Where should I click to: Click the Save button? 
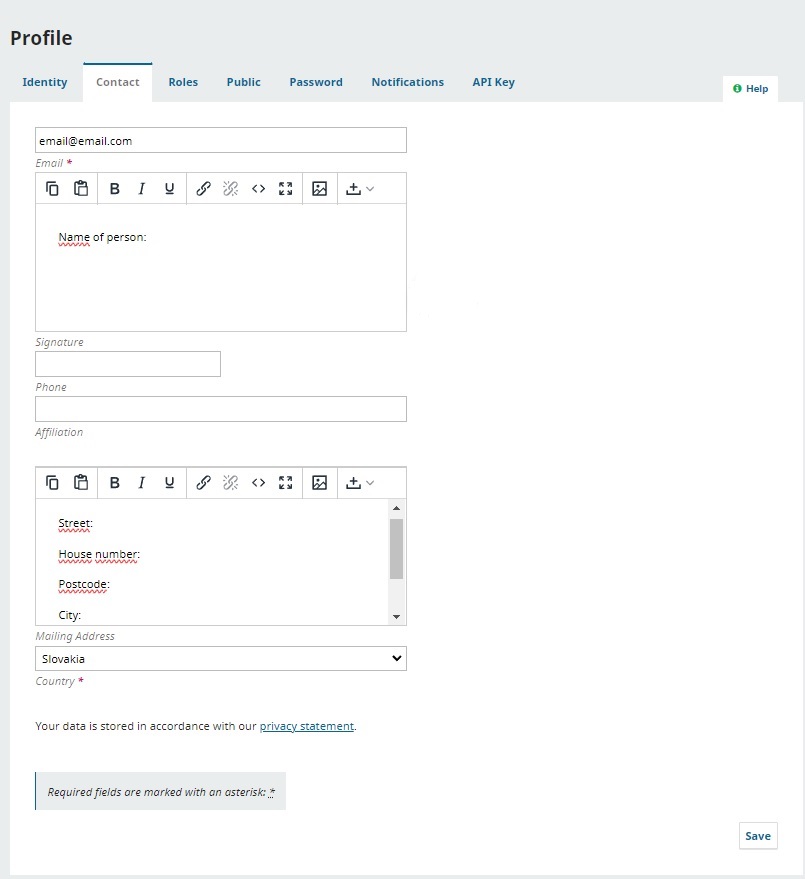(x=757, y=836)
